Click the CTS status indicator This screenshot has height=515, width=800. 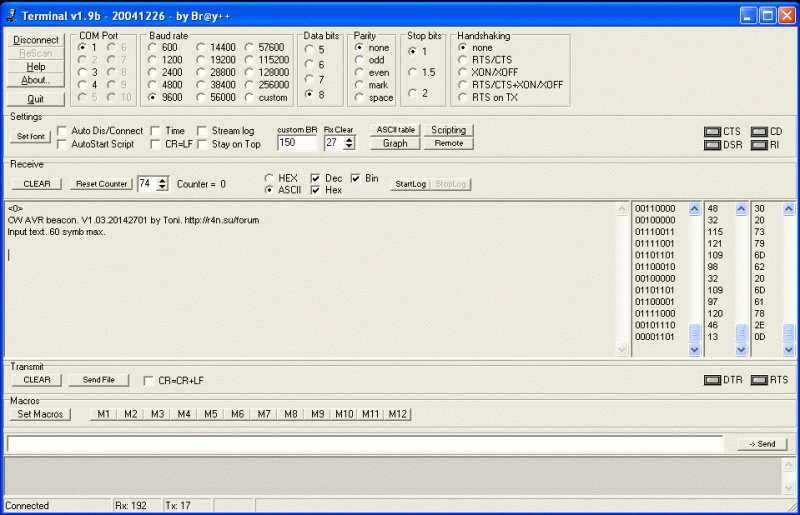click(712, 132)
